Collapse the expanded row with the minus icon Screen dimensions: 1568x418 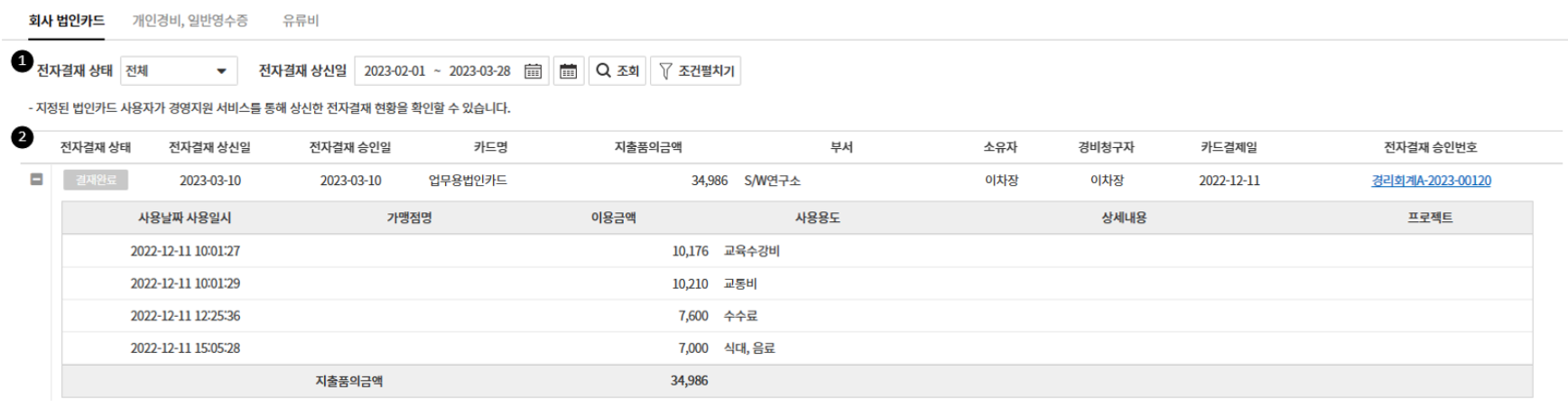tap(36, 180)
